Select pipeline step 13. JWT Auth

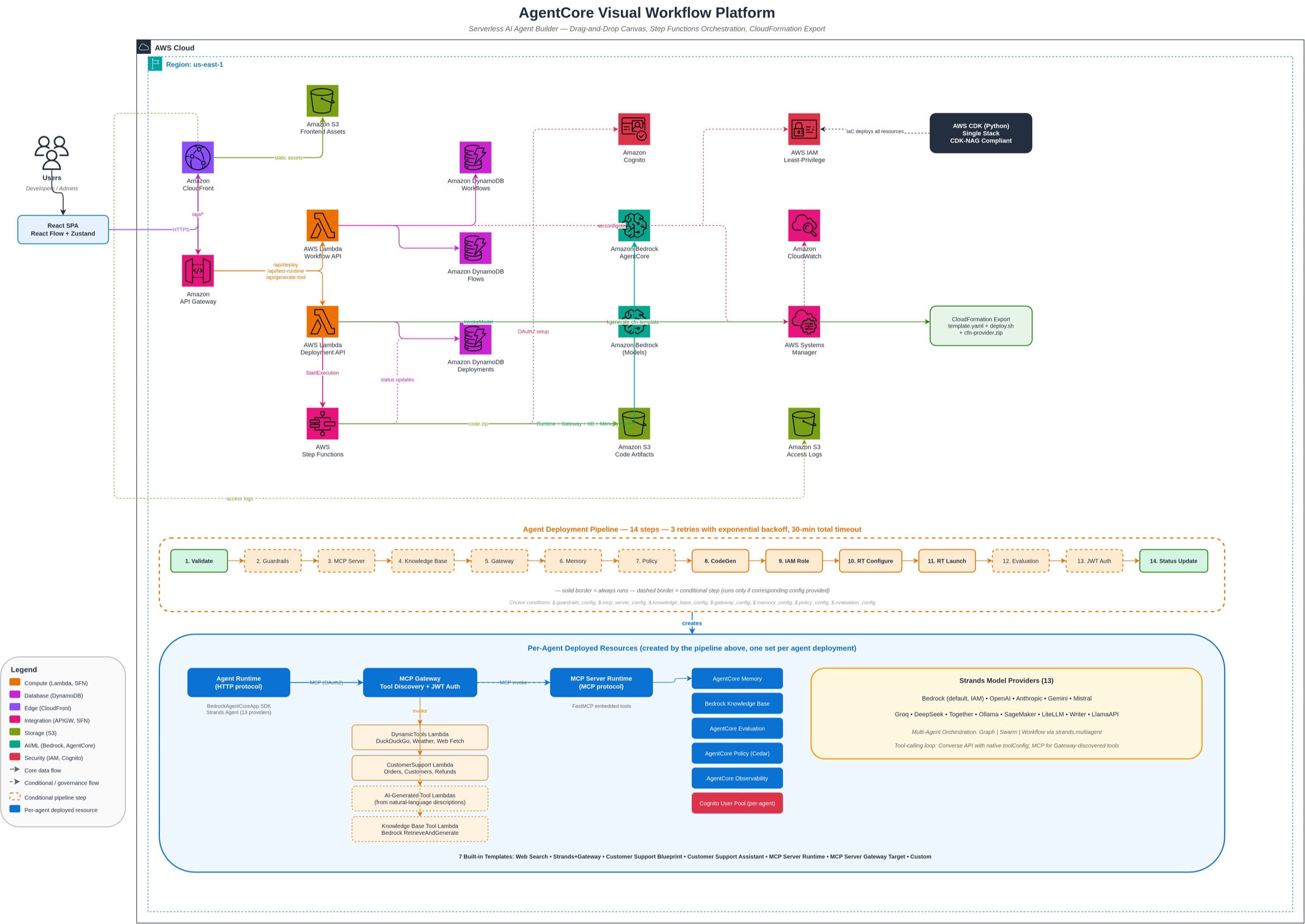pyautogui.click(x=1094, y=560)
